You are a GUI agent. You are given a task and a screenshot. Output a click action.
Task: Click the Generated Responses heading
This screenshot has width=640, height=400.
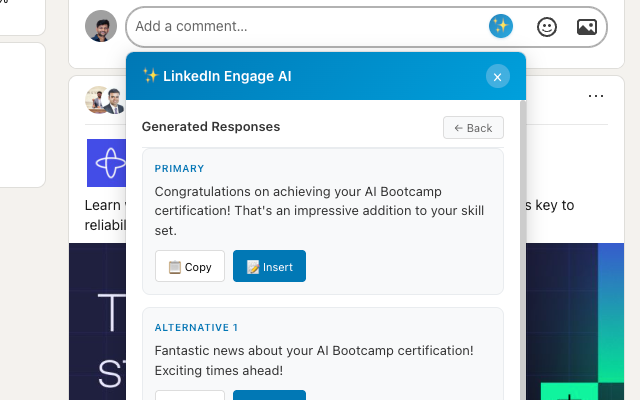pyautogui.click(x=211, y=127)
